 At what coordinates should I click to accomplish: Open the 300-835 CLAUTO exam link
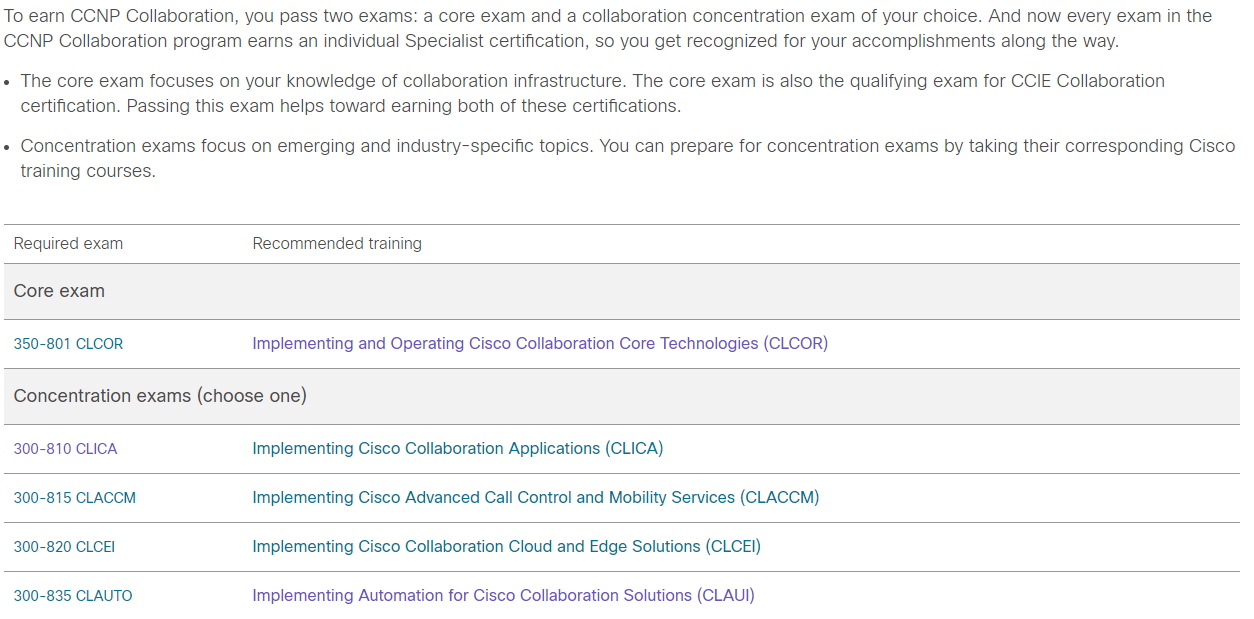[73, 596]
